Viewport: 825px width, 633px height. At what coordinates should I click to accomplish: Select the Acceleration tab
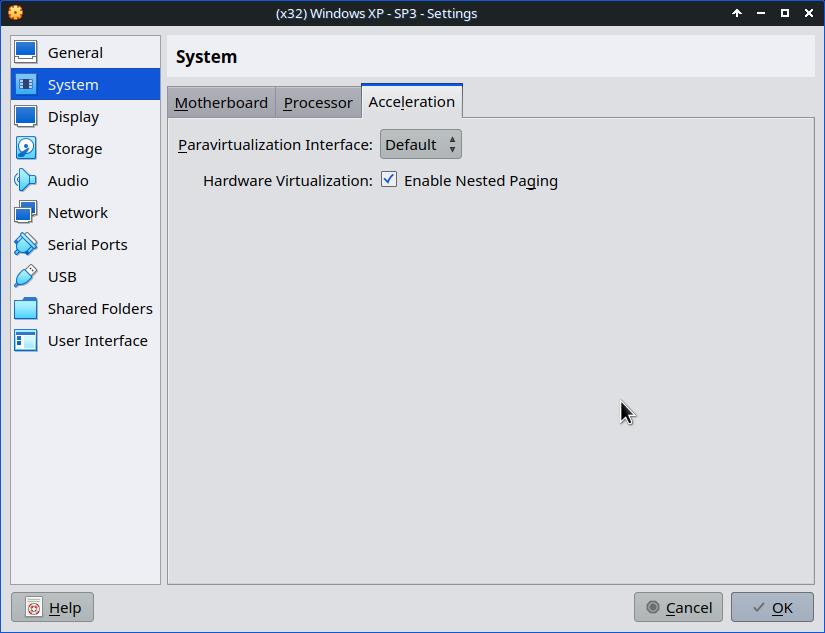[x=411, y=101]
